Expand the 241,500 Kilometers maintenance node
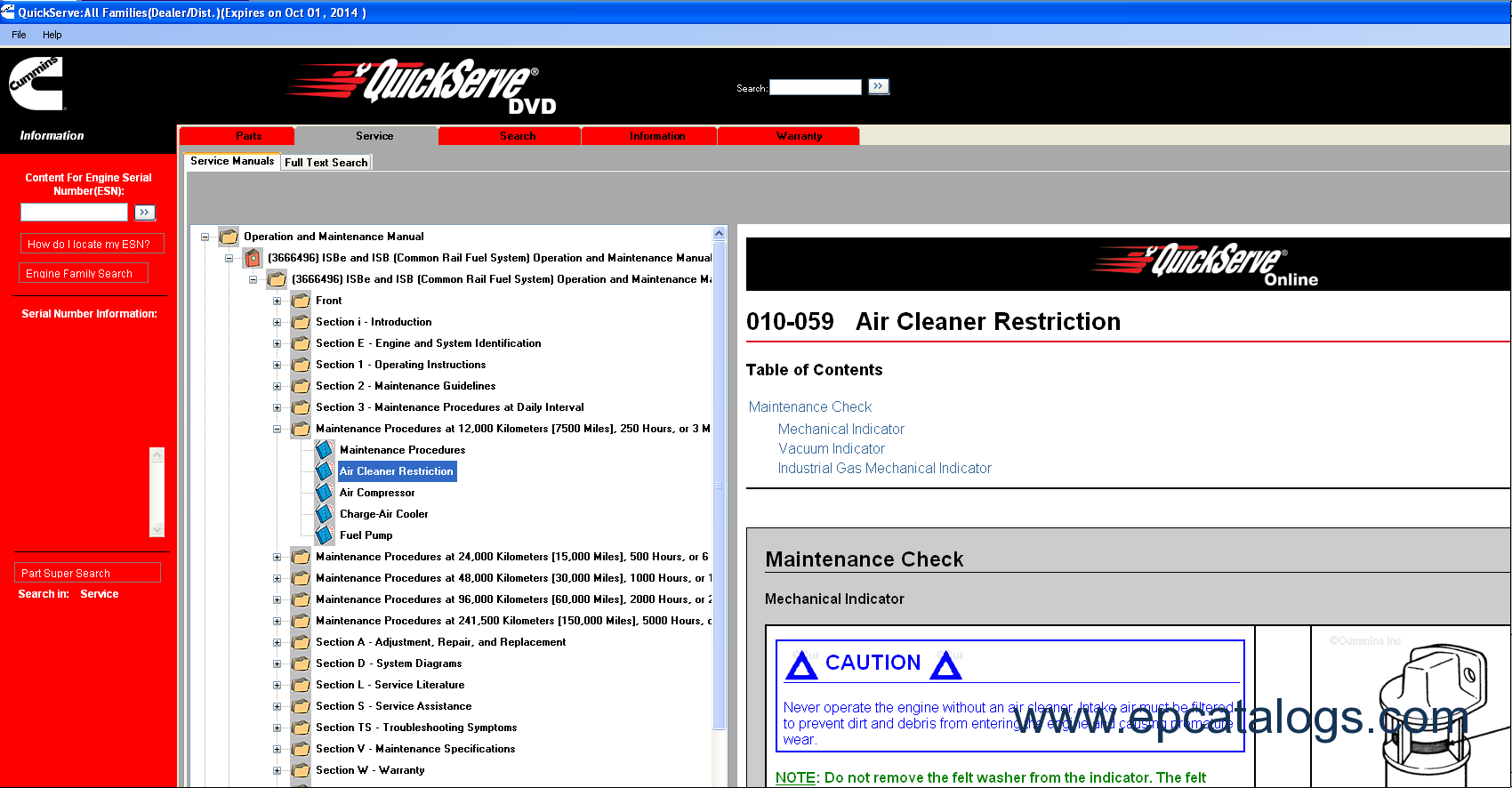The height and width of the screenshot is (788, 1512). [277, 621]
